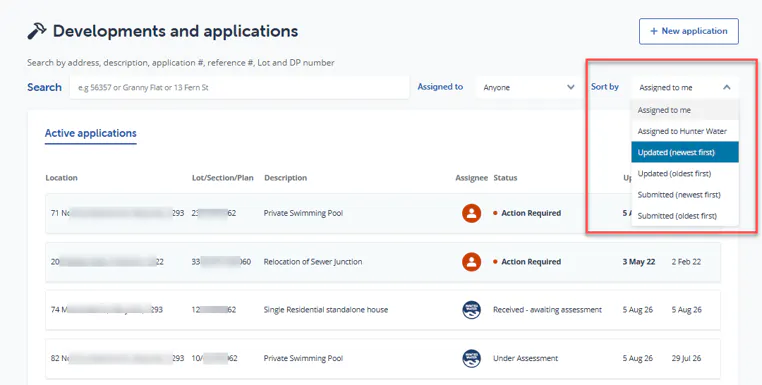Click Action Required status on first Swimming Pool row
Image resolution: width=762 pixels, height=385 pixels.
point(527,213)
